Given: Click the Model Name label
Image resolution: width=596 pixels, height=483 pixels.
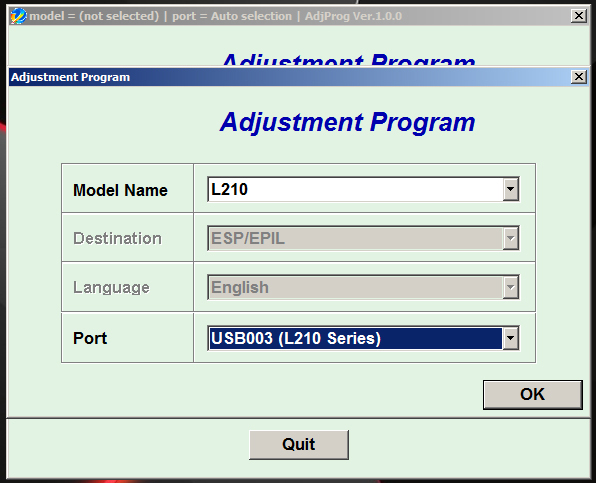Looking at the screenshot, I should point(120,190).
